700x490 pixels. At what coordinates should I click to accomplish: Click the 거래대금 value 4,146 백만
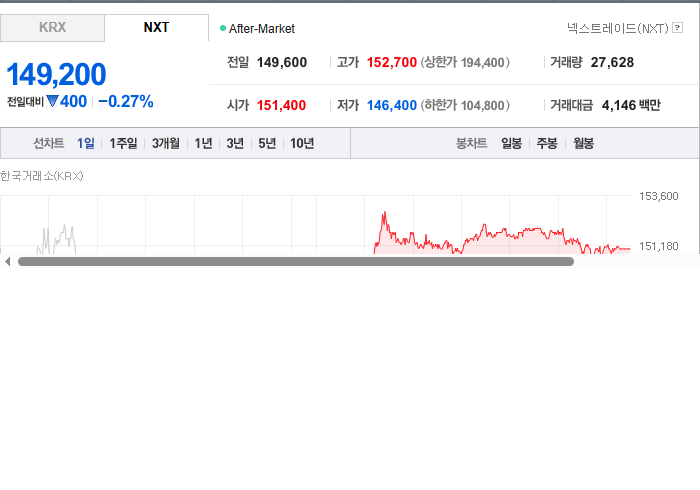(631, 105)
